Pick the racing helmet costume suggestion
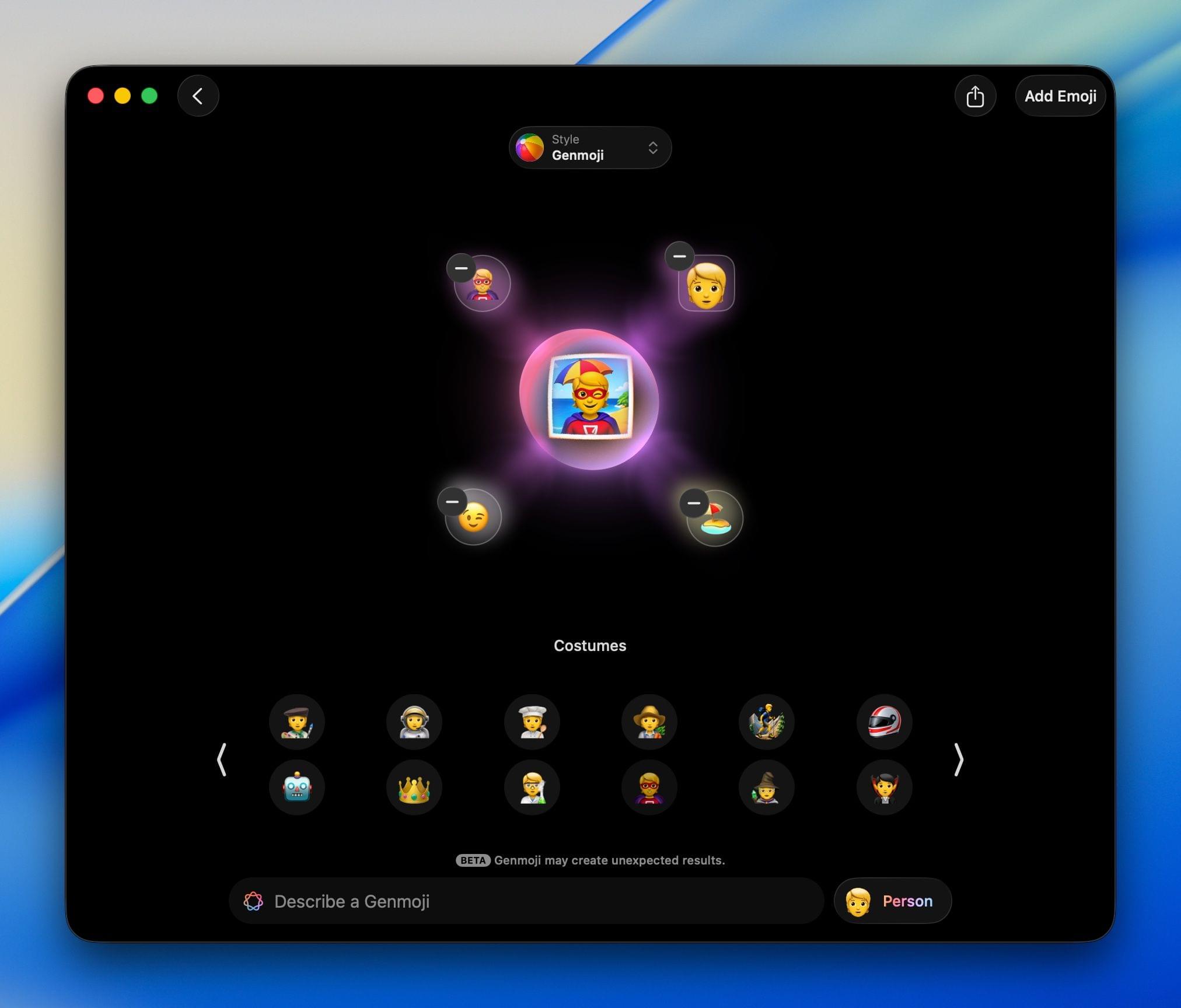The height and width of the screenshot is (1008, 1181). coord(885,722)
